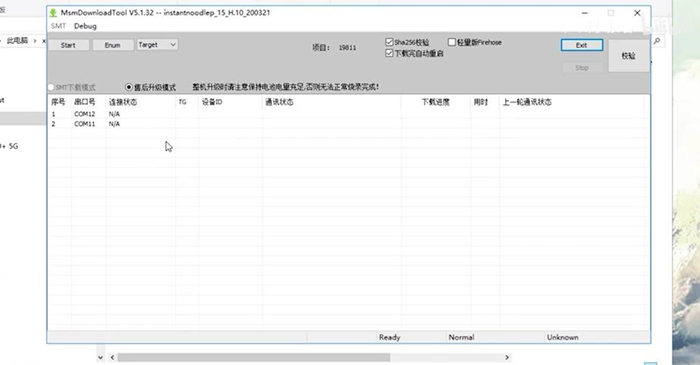Image resolution: width=700 pixels, height=365 pixels.
Task: Open the SMT menu
Action: click(x=58, y=26)
